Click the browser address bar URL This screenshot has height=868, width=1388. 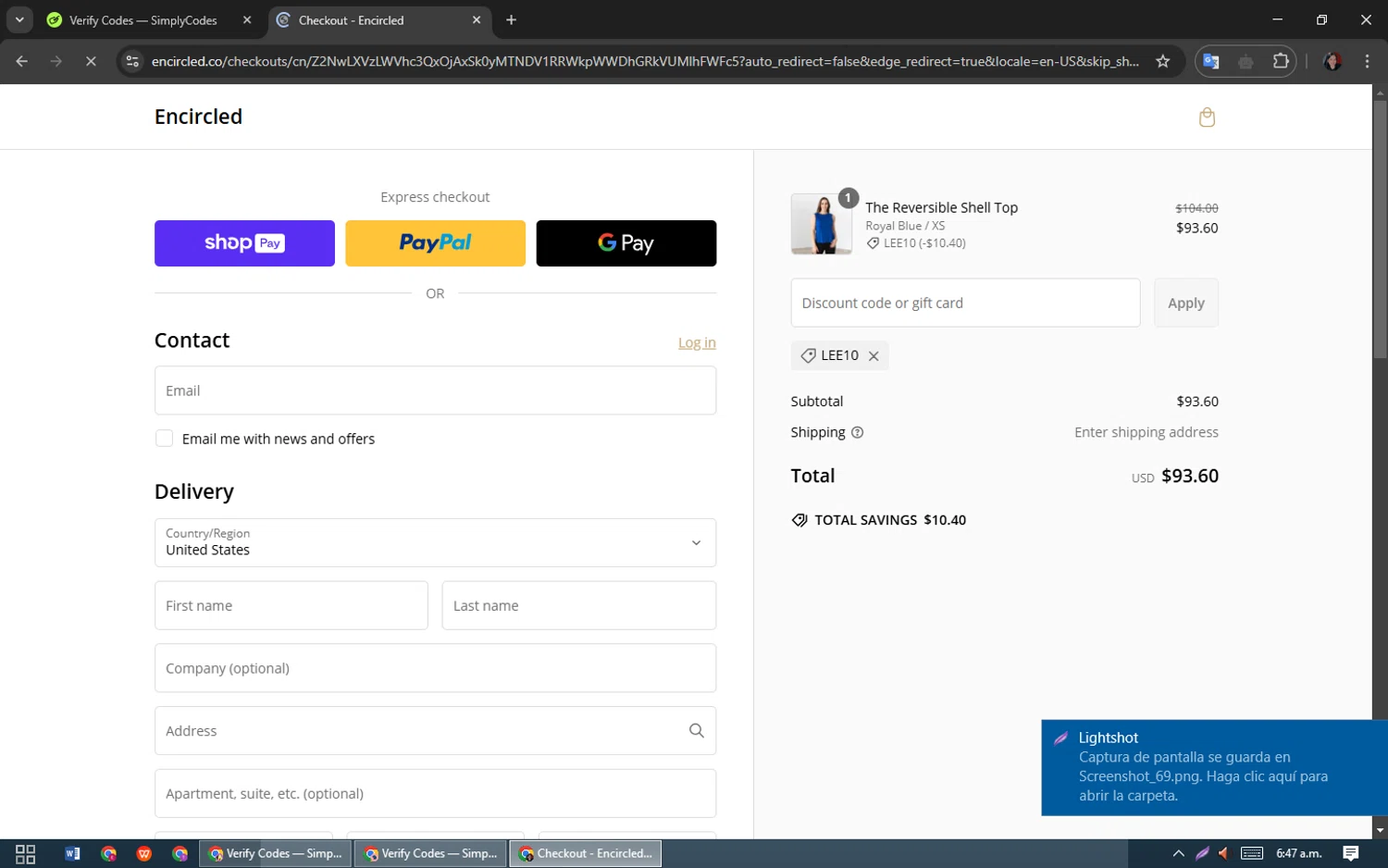point(645,61)
